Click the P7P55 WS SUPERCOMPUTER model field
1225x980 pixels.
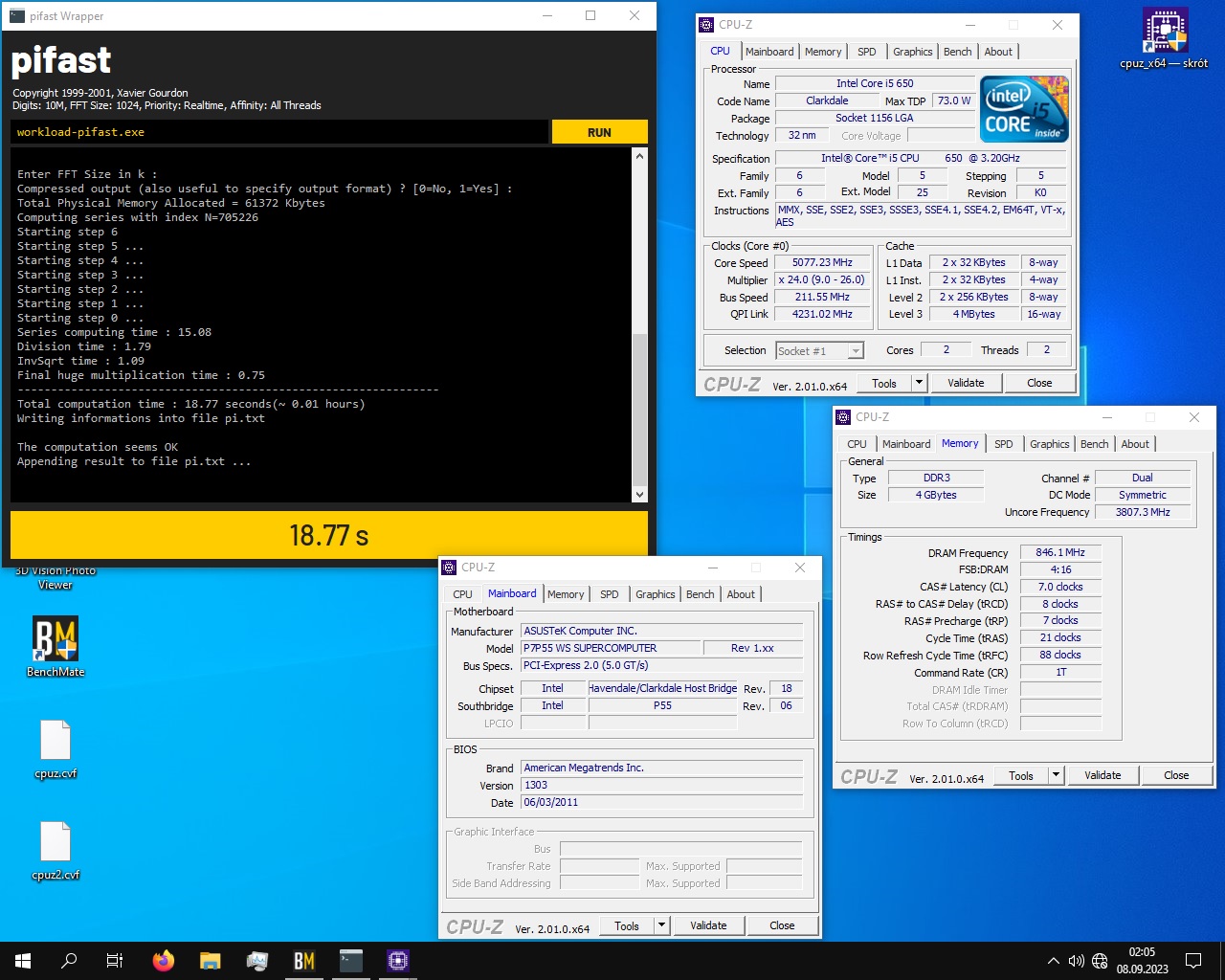pyautogui.click(x=611, y=648)
